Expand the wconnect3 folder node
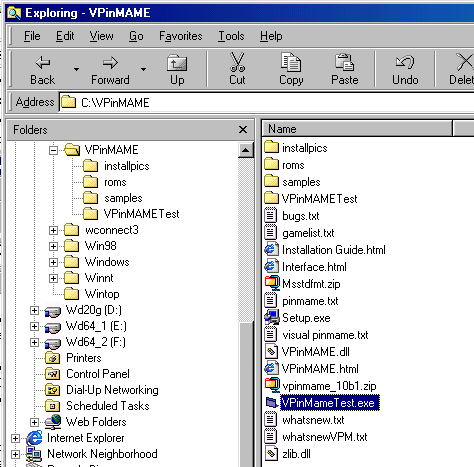This screenshot has height=467, width=474. [x=53, y=230]
